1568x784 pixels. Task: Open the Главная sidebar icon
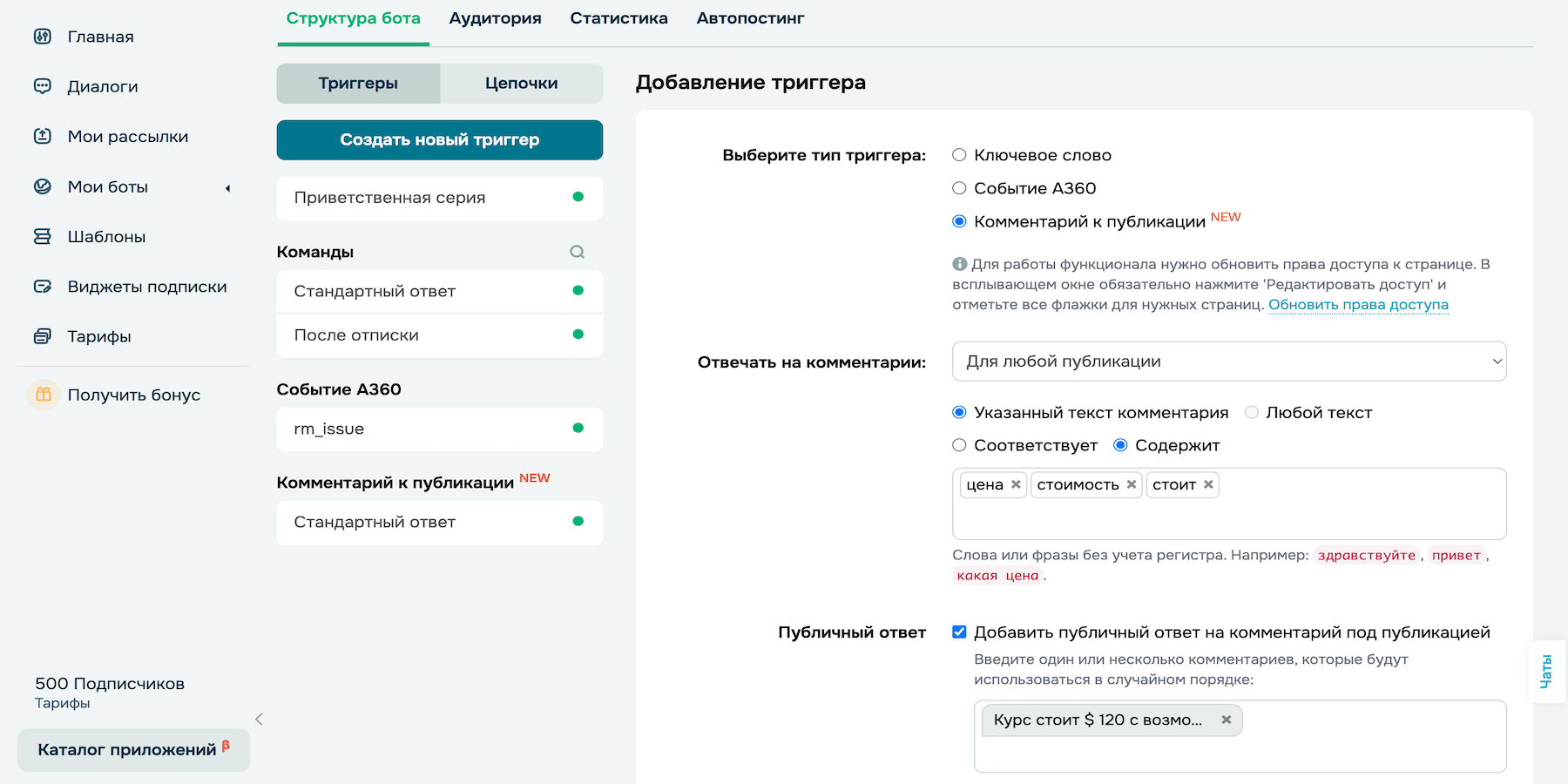(43, 37)
